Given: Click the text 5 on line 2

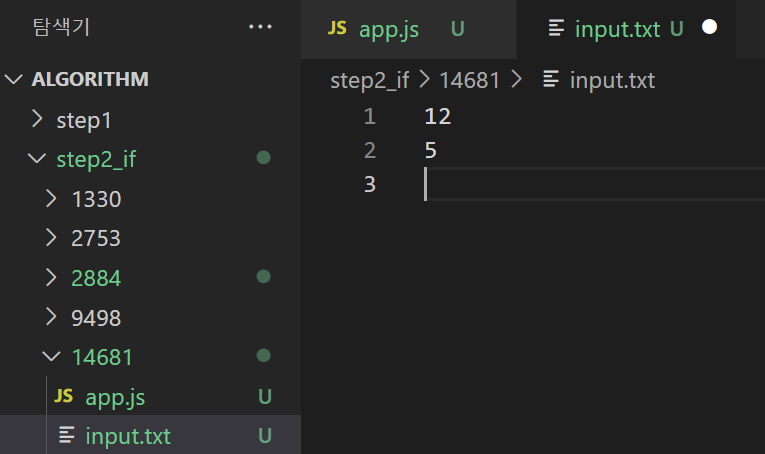Looking at the screenshot, I should click(x=430, y=150).
